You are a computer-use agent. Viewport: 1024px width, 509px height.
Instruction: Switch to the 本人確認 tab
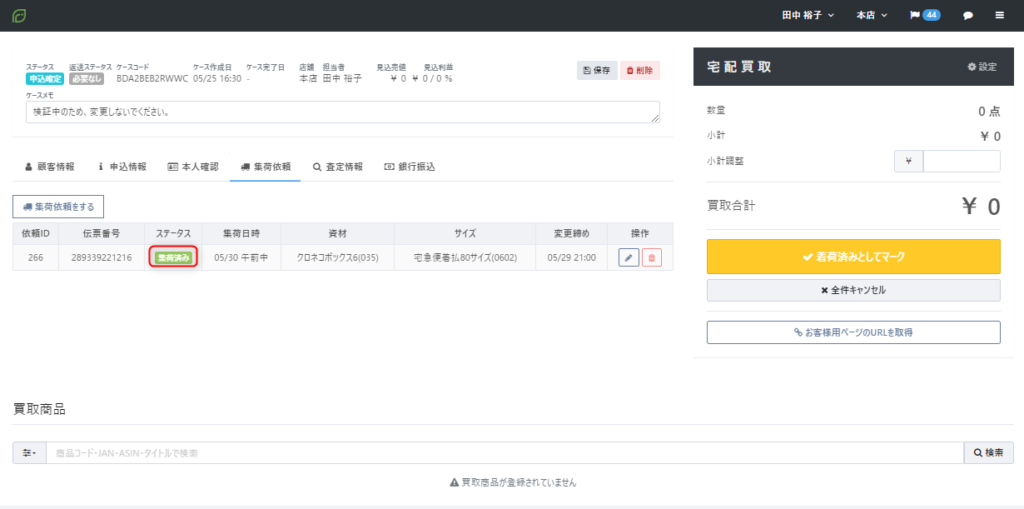click(x=193, y=167)
